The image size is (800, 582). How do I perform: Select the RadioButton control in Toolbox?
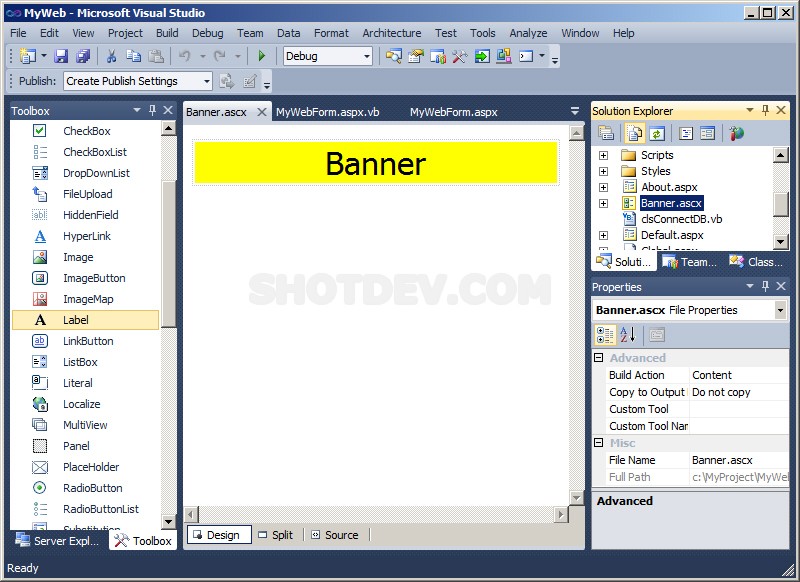click(x=92, y=488)
